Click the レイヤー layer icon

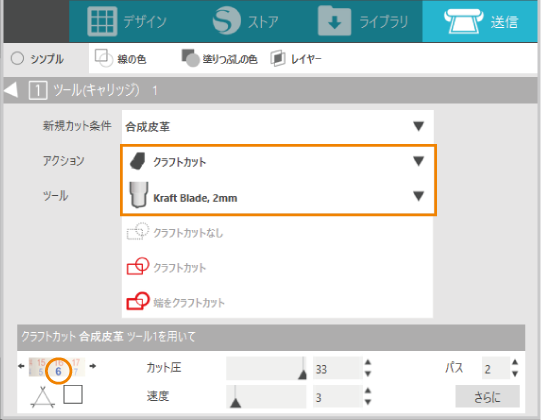(278, 58)
